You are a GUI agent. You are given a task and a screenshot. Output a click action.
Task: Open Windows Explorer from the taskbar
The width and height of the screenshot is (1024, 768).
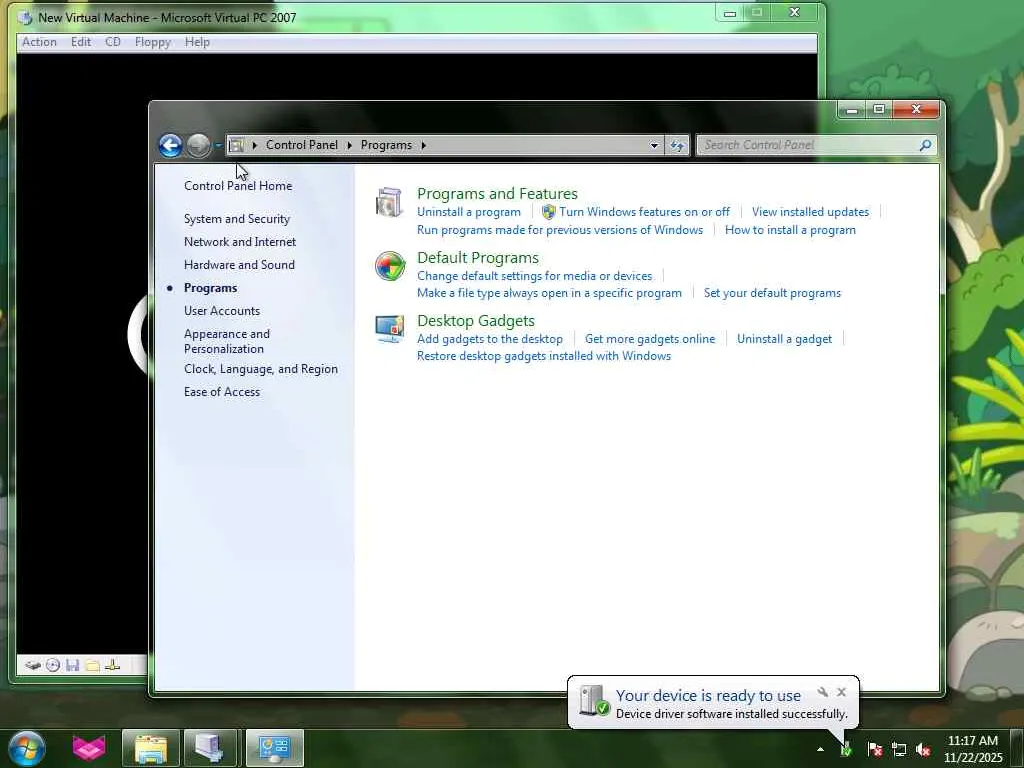pyautogui.click(x=151, y=748)
